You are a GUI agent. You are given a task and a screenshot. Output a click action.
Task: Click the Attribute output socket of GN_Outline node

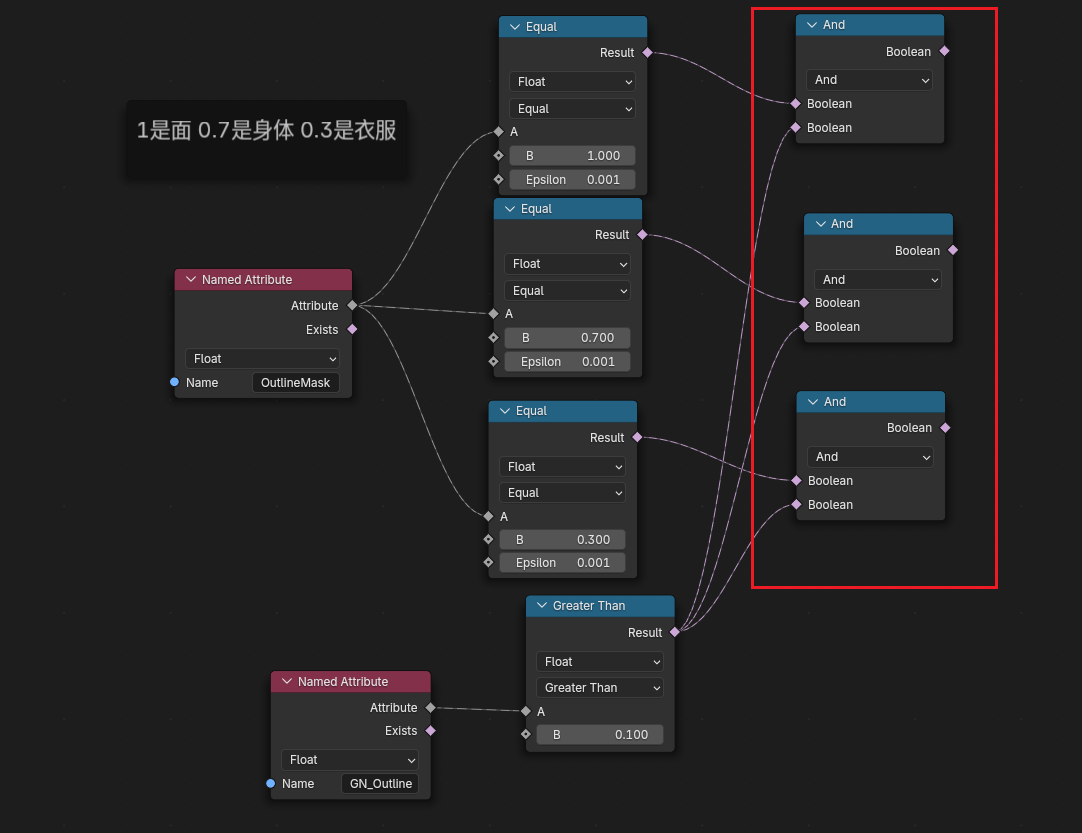[430, 707]
